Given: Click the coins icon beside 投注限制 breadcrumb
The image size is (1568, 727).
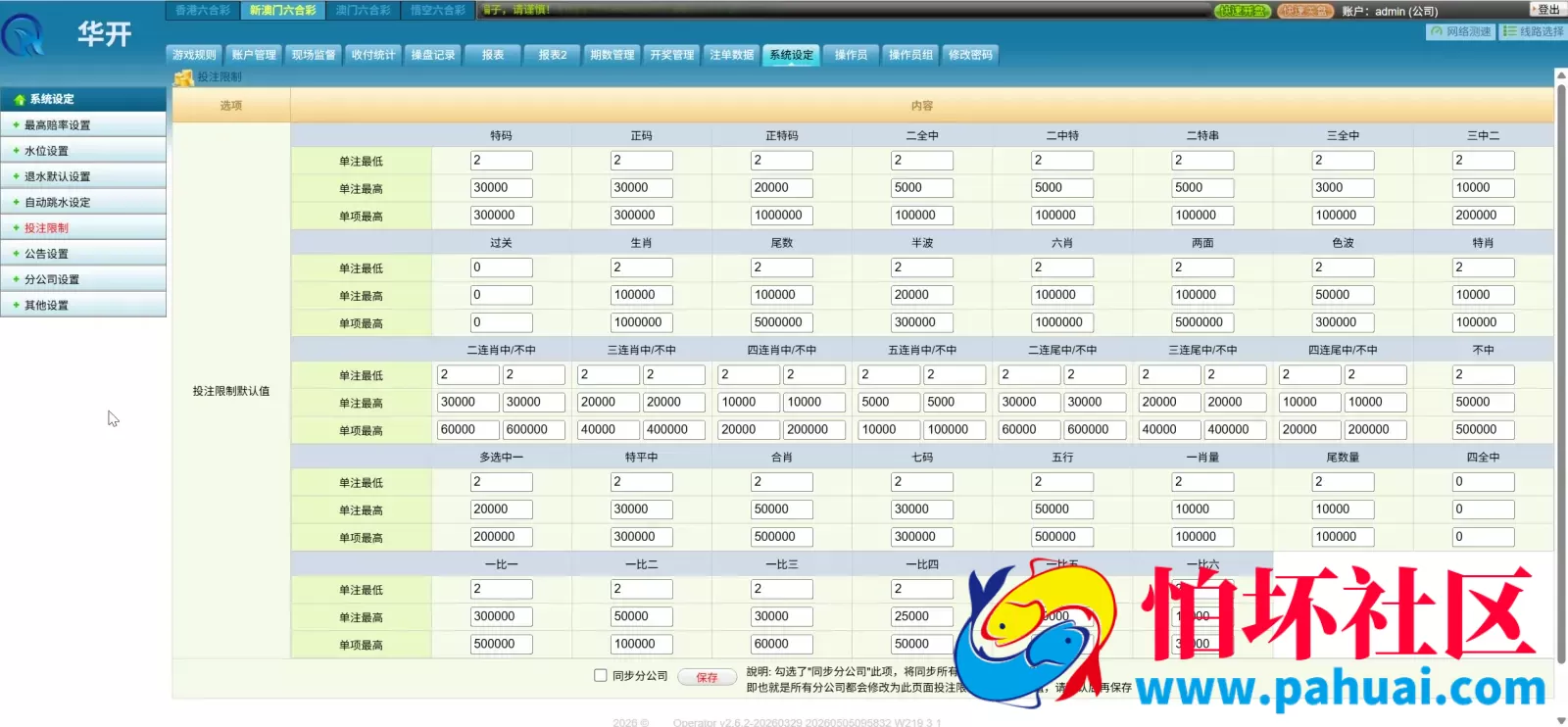Looking at the screenshot, I should [183, 77].
